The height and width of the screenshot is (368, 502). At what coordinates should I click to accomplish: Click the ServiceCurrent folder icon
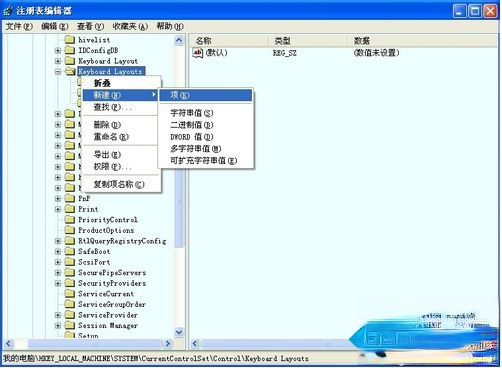[70, 294]
